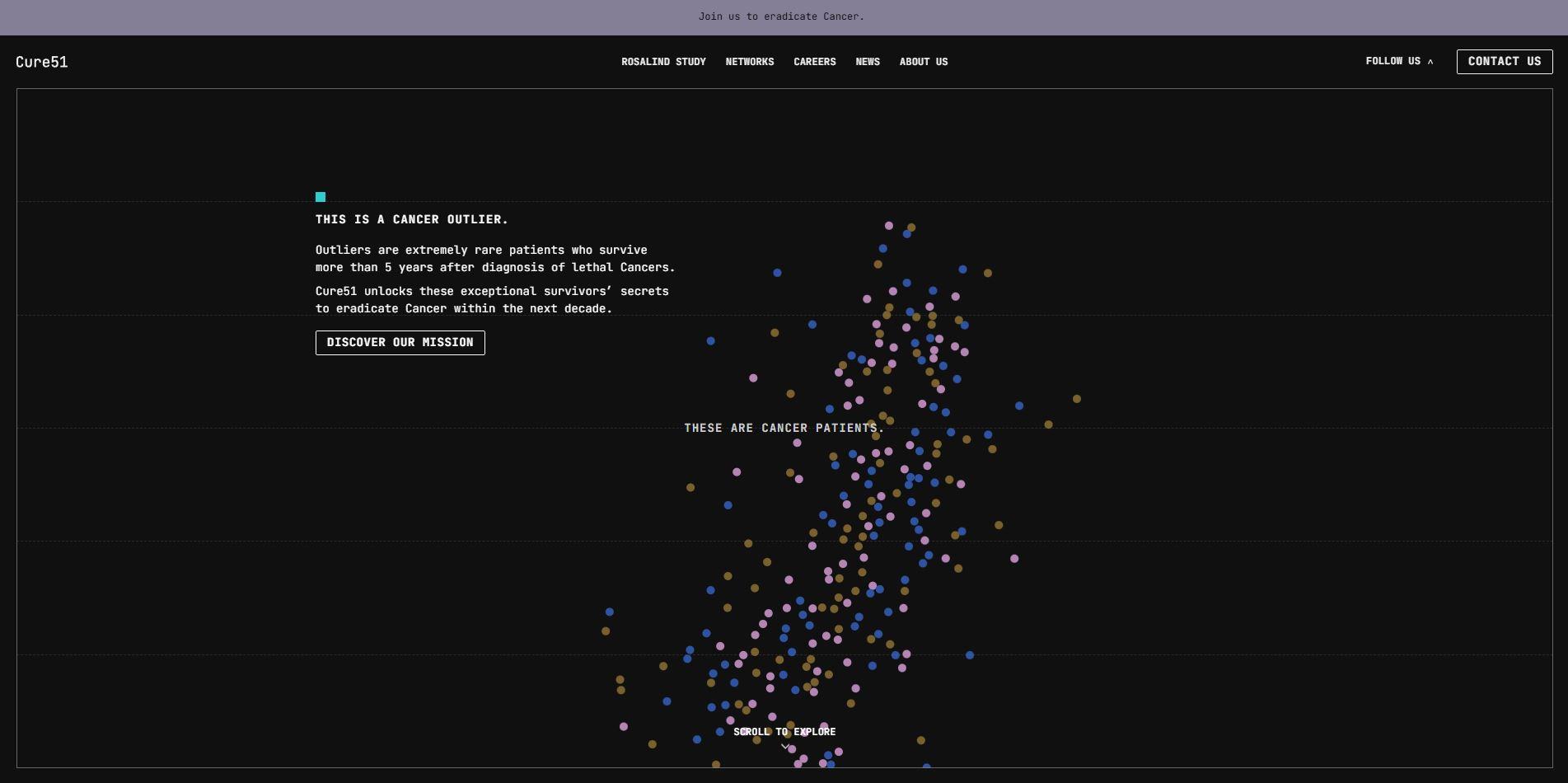Expand the Follow Us menu
This screenshot has height=783, width=1568.
[x=1392, y=61]
